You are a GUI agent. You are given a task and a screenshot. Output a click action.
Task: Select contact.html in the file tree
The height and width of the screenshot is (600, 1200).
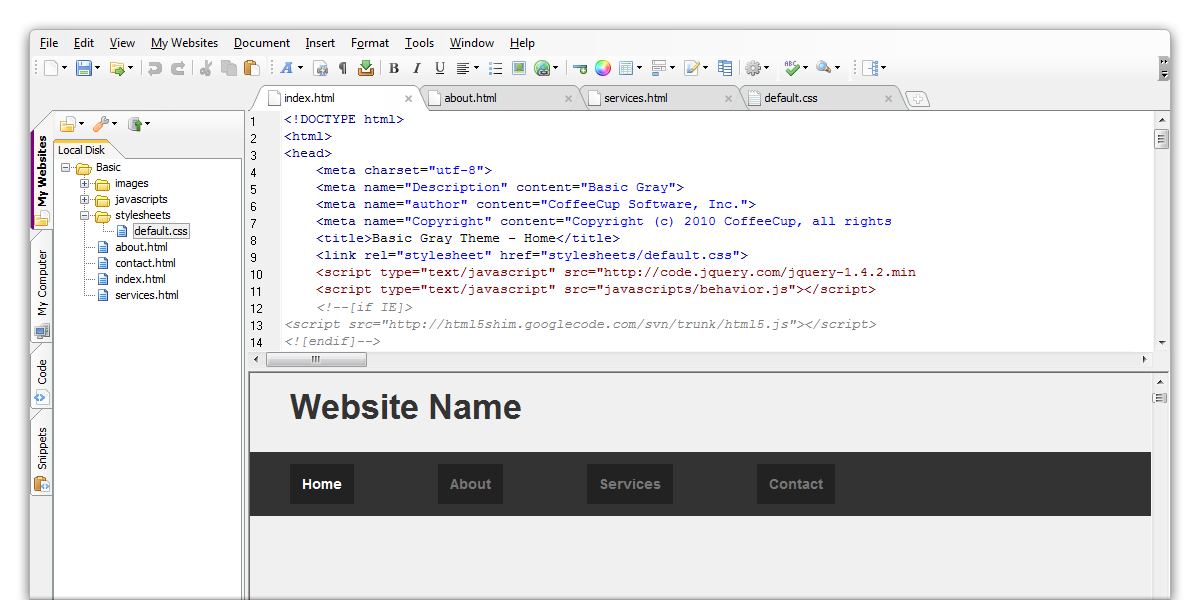tap(145, 263)
